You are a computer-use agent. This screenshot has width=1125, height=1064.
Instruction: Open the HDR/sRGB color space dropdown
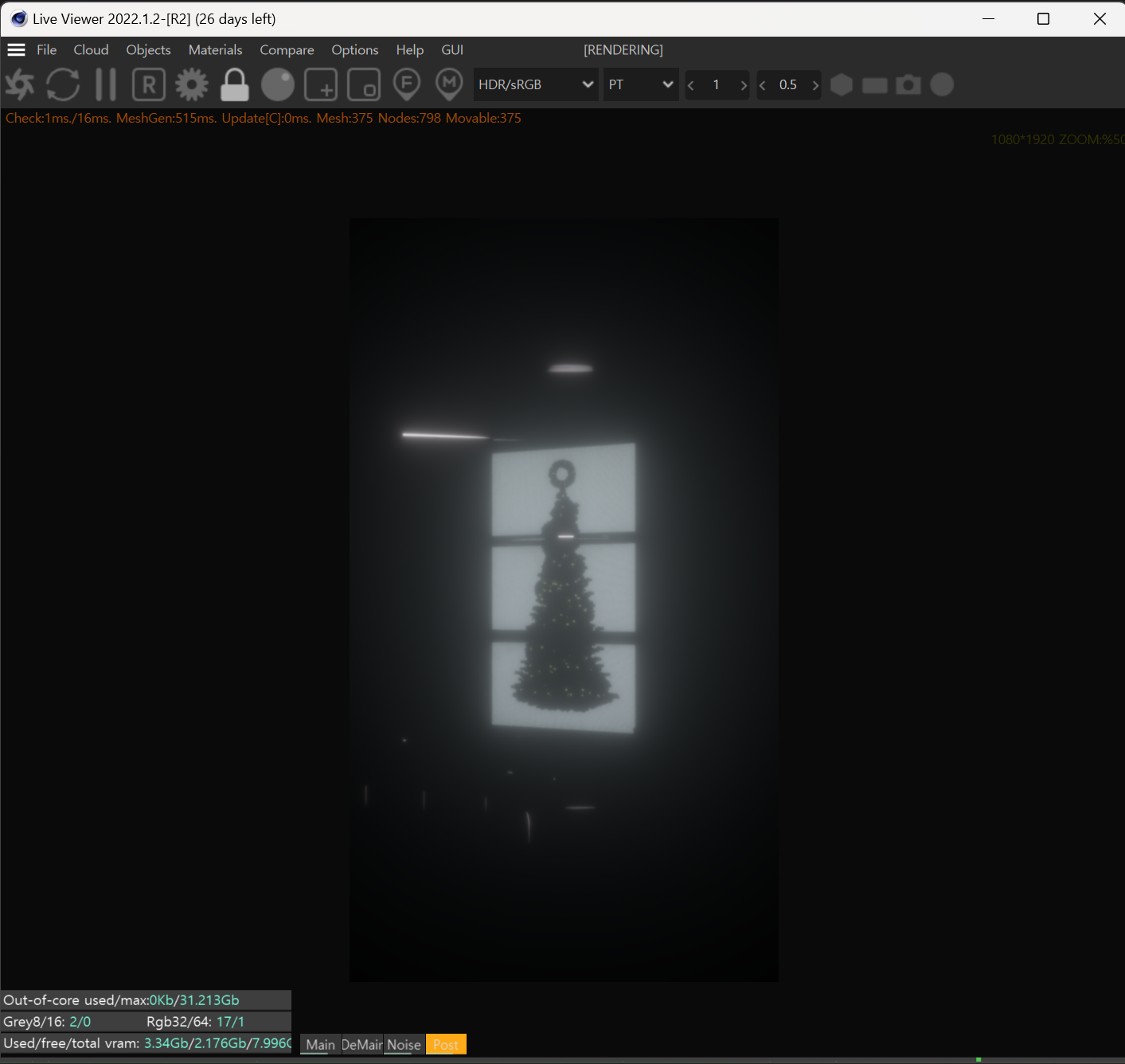pos(536,84)
